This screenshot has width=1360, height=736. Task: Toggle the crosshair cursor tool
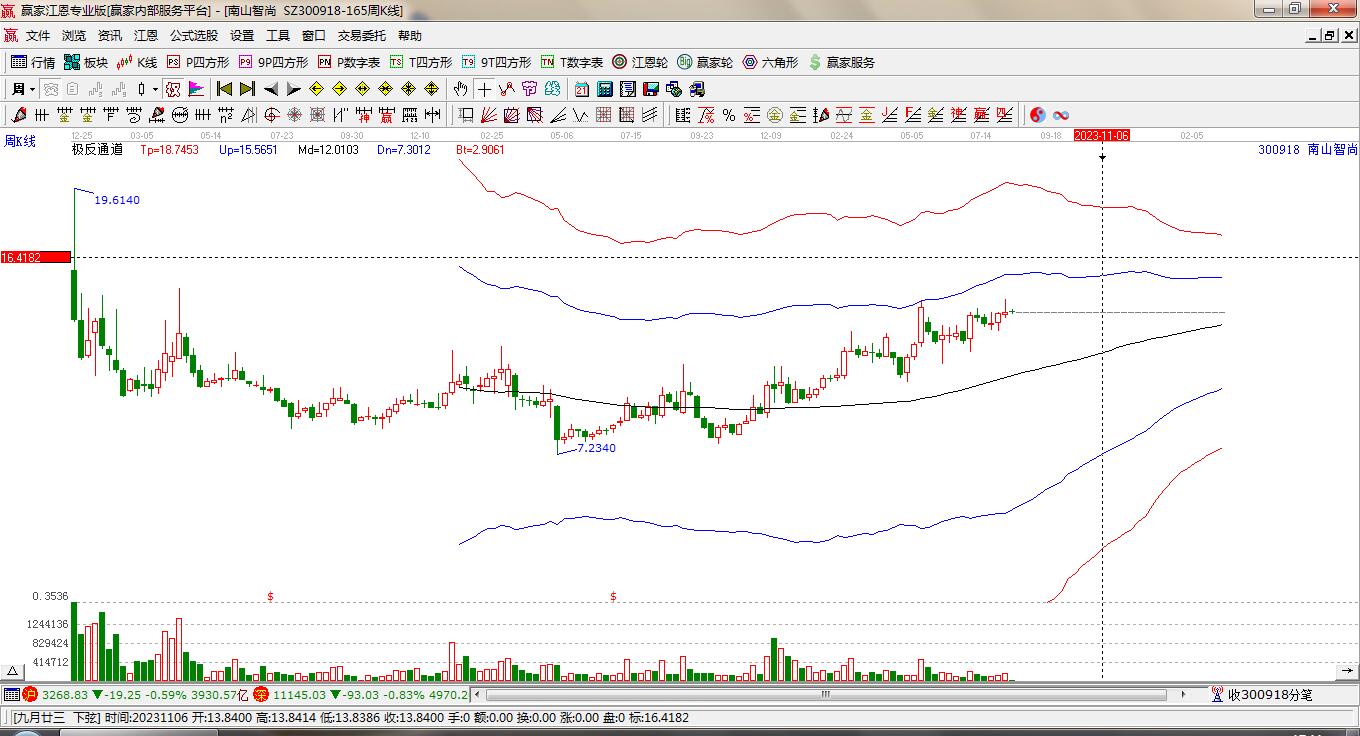(x=484, y=89)
